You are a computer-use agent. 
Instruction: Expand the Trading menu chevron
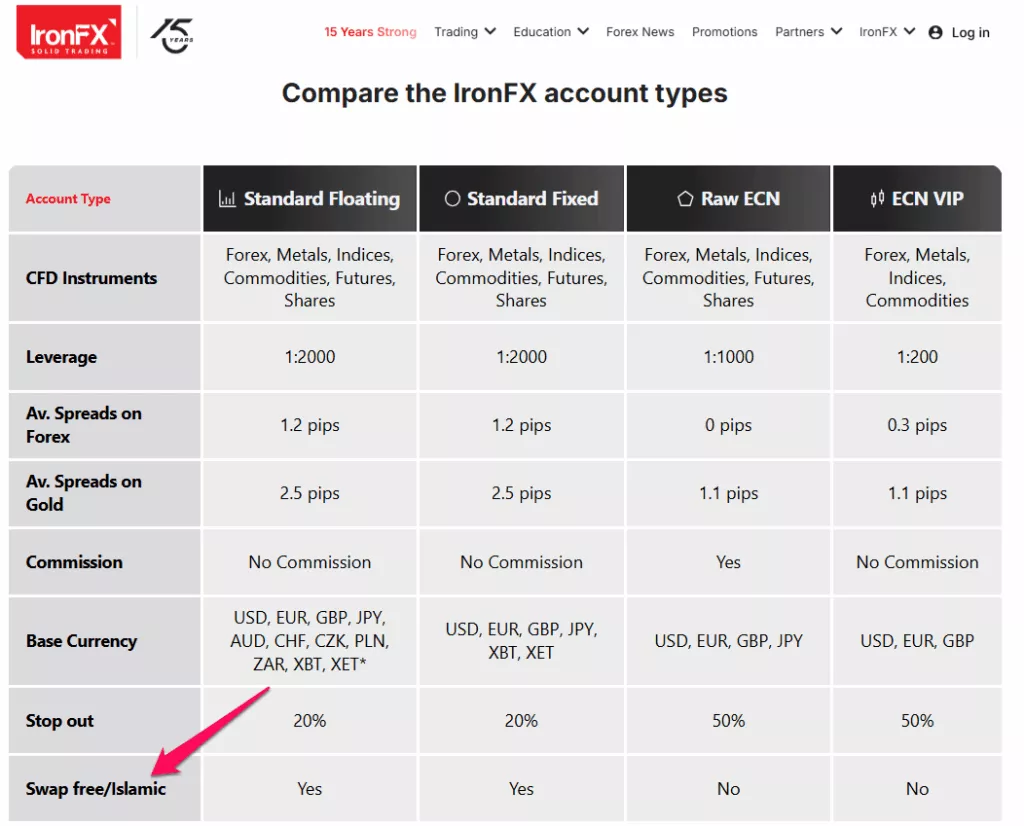[490, 31]
